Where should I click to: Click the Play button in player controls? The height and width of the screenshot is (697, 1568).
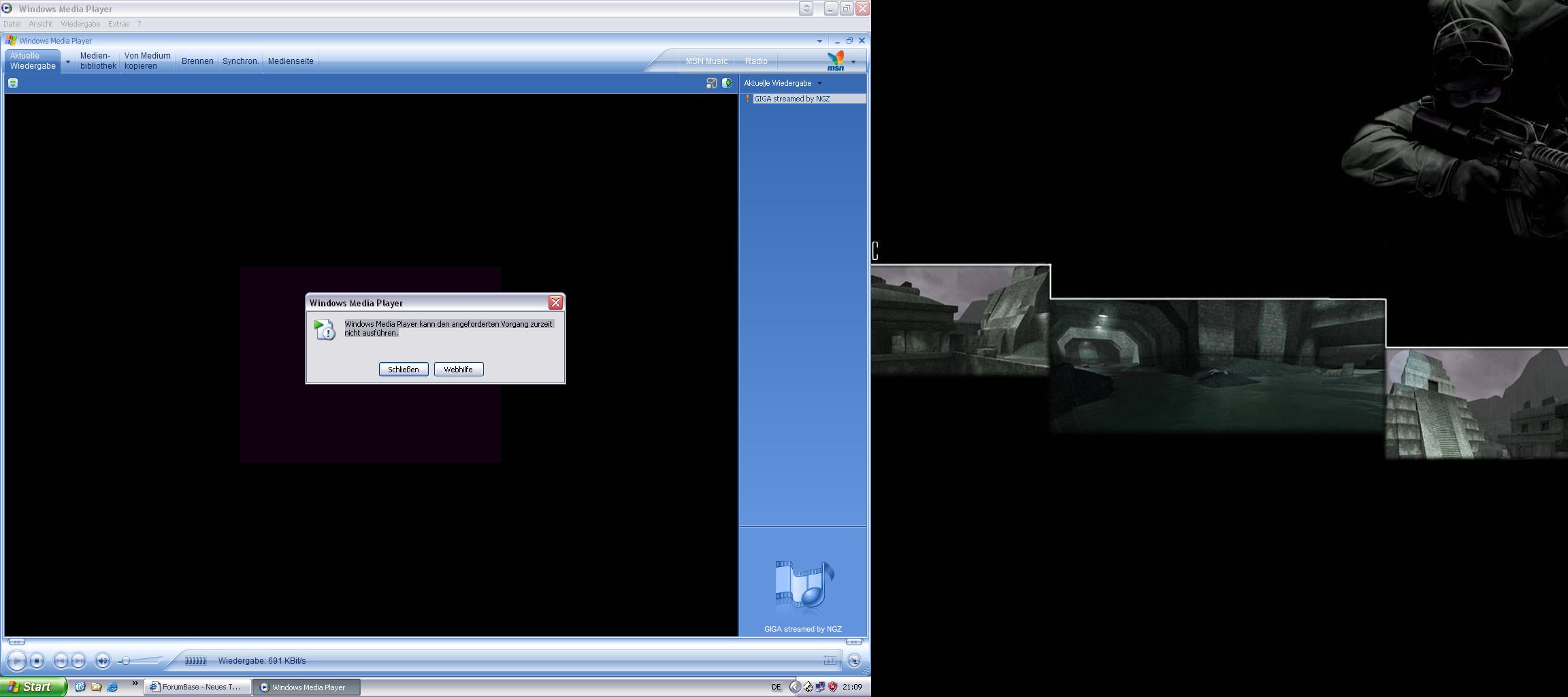[17, 660]
